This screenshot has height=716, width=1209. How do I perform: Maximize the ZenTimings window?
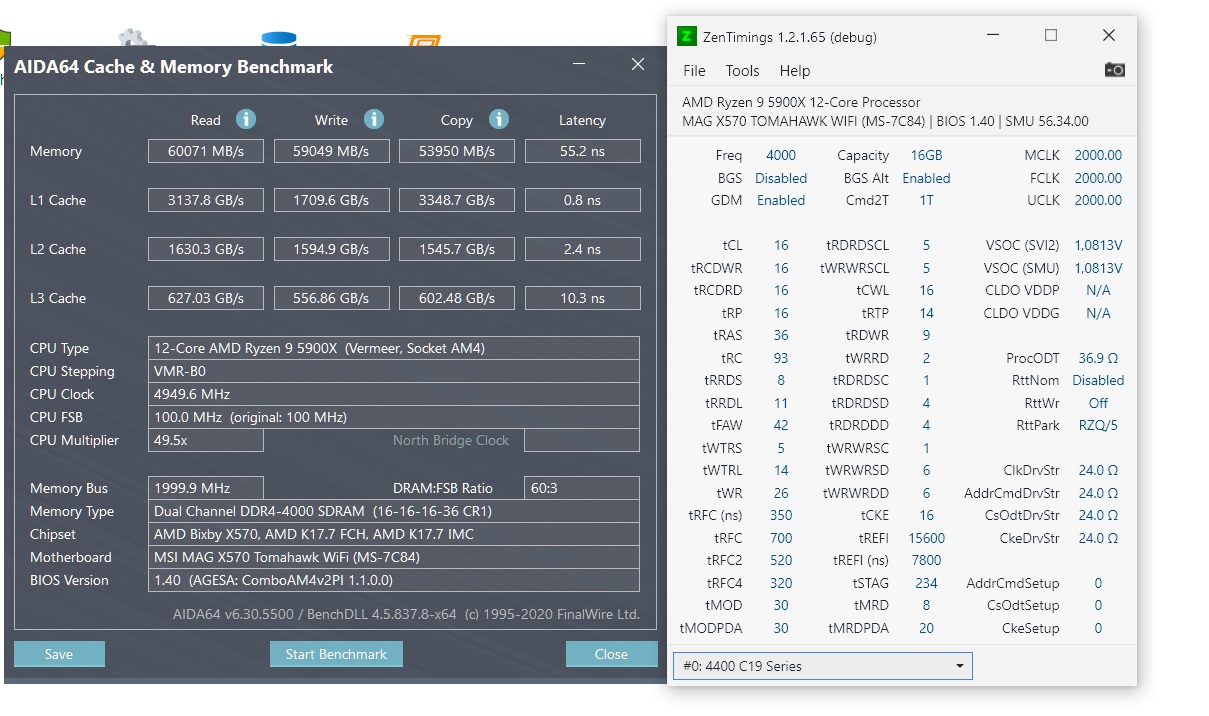pos(1051,36)
